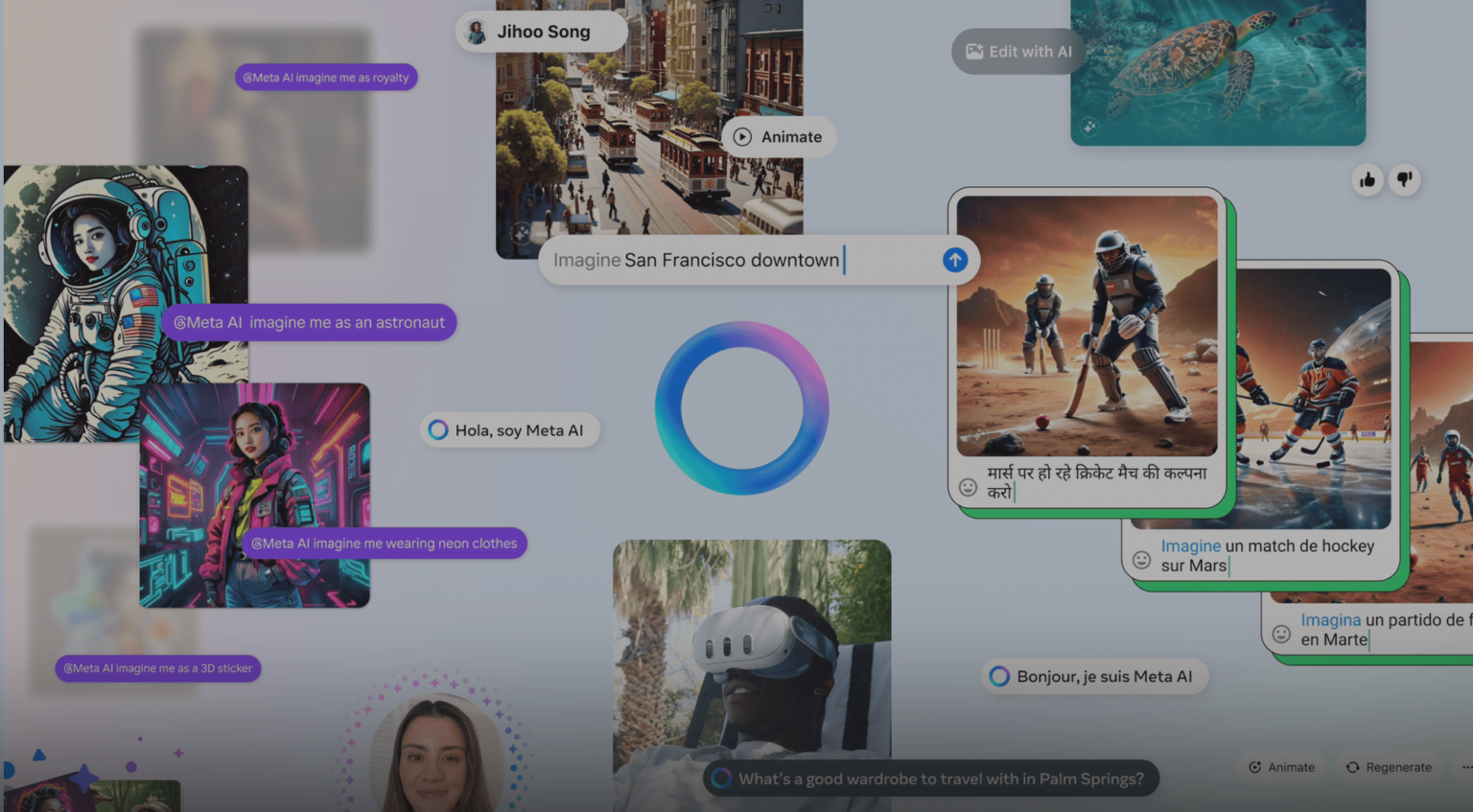This screenshot has height=812, width=1473.
Task: Click the cricket on Mars image
Action: (x=1087, y=326)
